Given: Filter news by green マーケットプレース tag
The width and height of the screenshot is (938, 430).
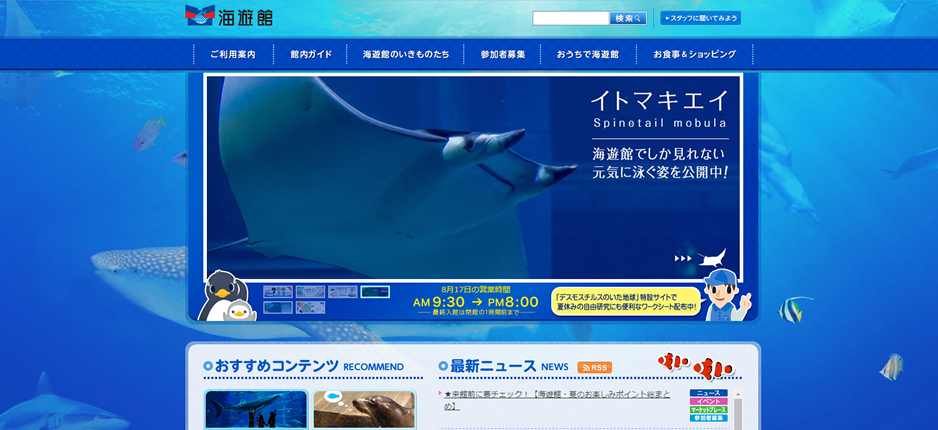Looking at the screenshot, I should (709, 410).
